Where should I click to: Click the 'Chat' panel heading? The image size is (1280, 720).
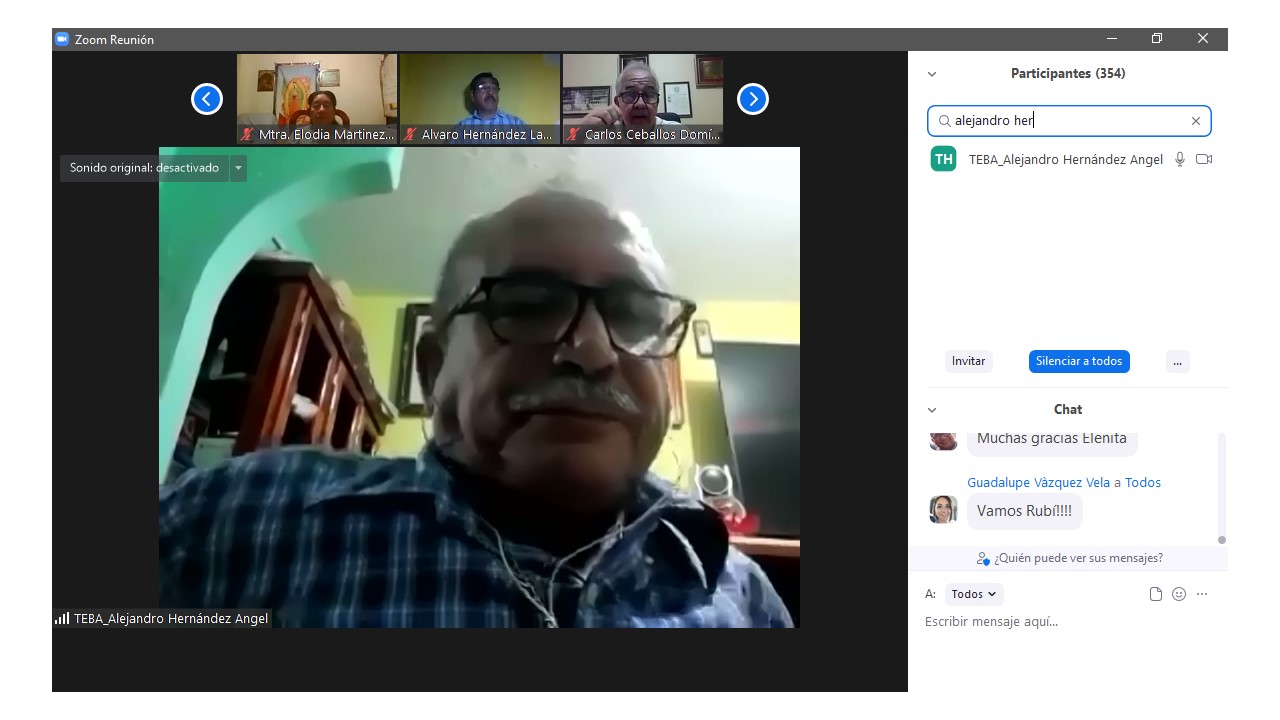[x=1068, y=410]
